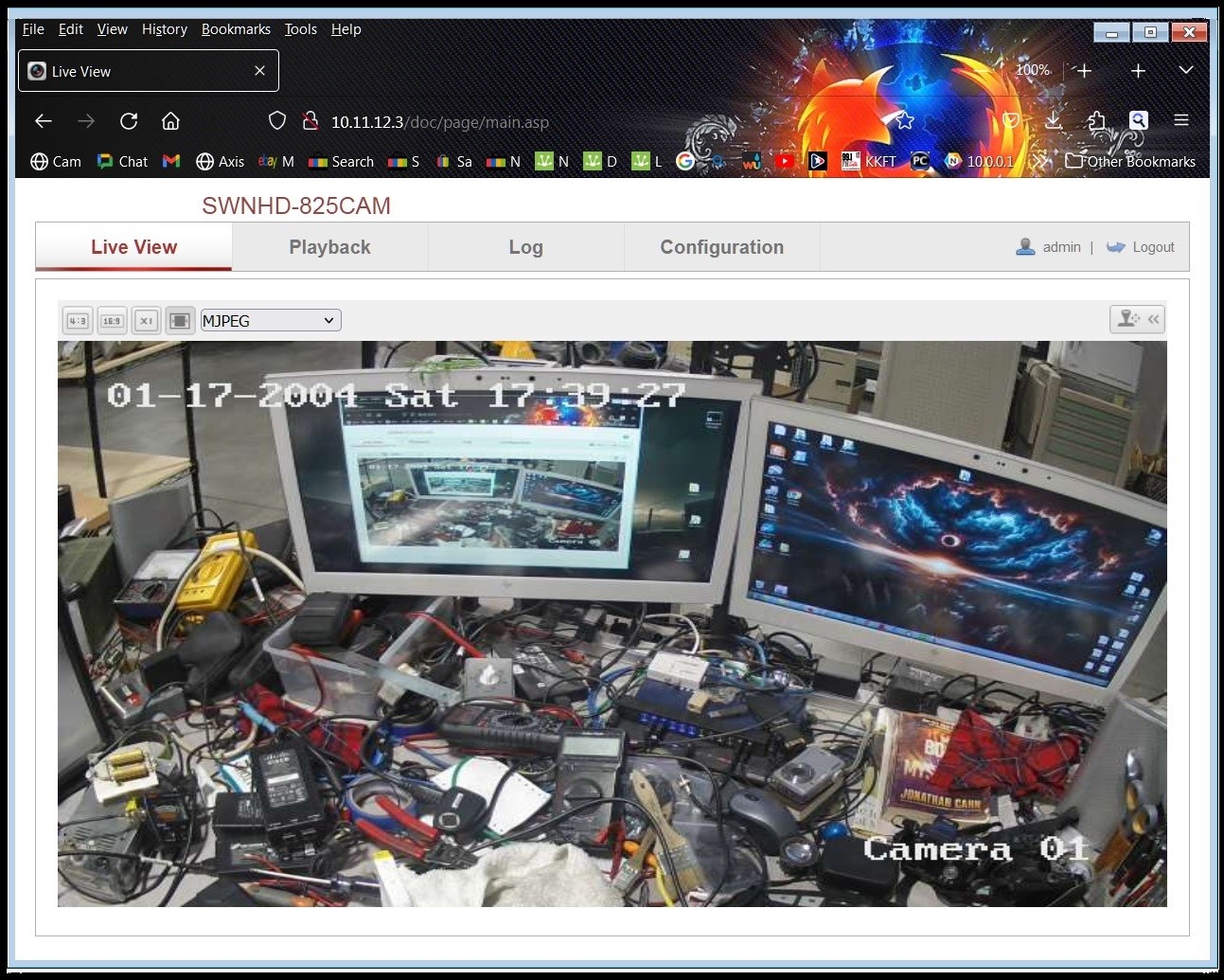Screen dimensions: 1224x980
Task: Expand the PTZ control panel
Action: (x=1137, y=319)
